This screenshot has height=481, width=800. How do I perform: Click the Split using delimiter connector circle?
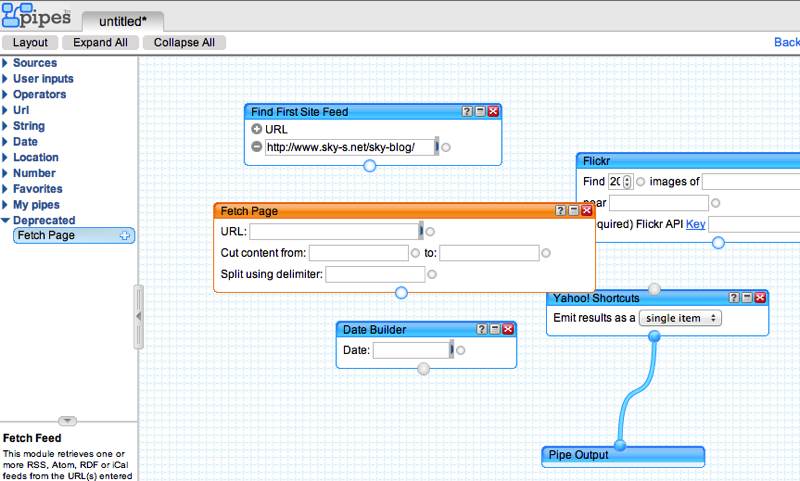432,274
